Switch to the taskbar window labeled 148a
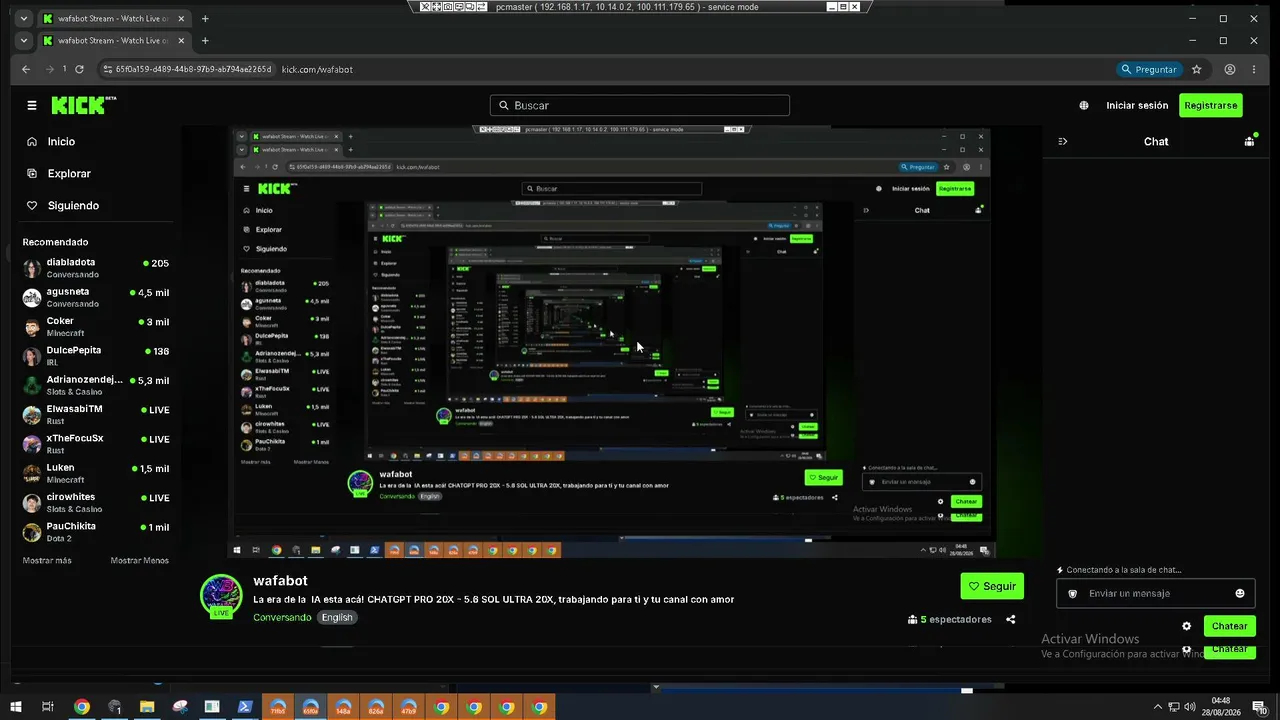This screenshot has width=1280, height=720. 343,707
